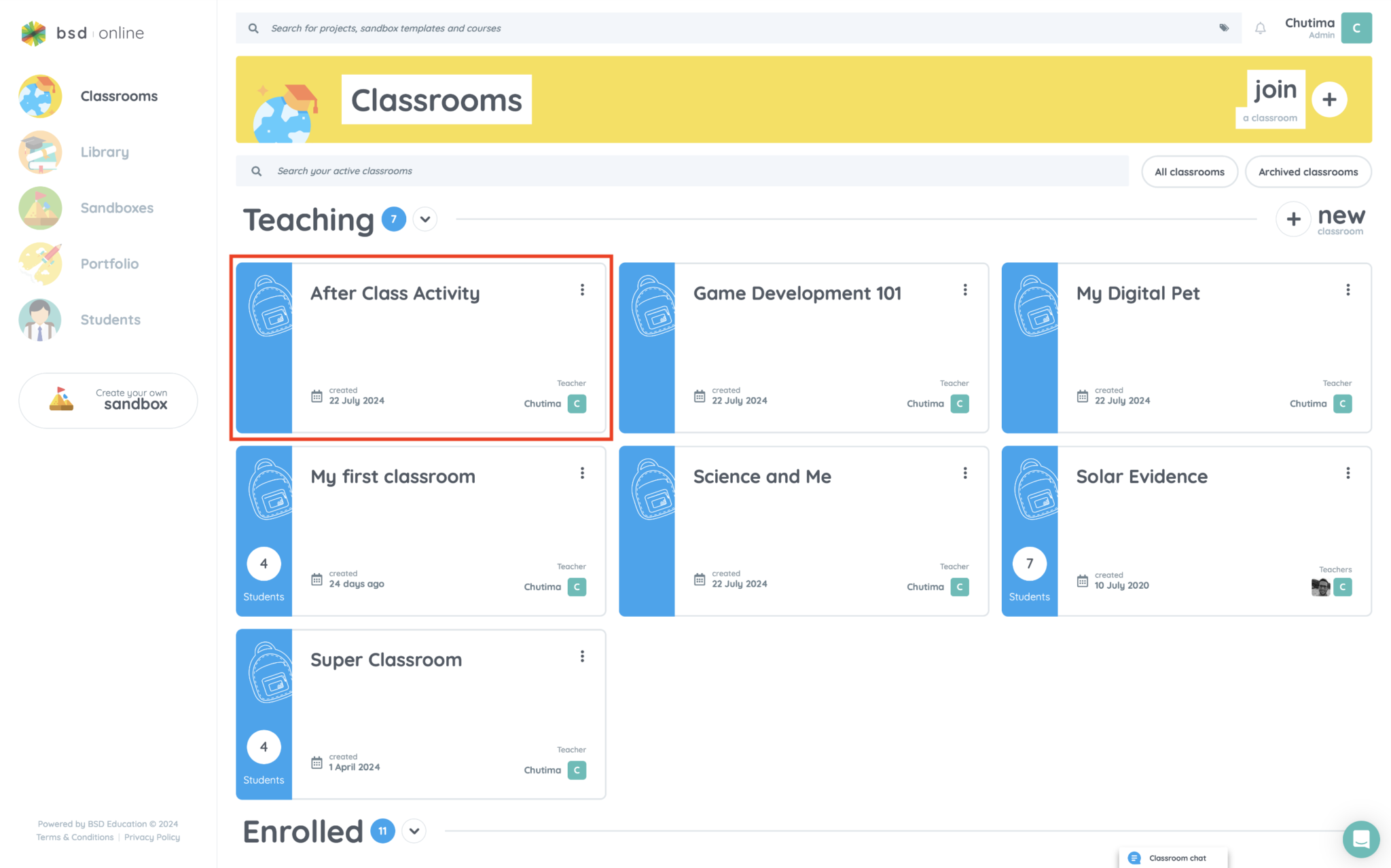Switch to Archived classrooms
The height and width of the screenshot is (868, 1391).
pyautogui.click(x=1307, y=171)
